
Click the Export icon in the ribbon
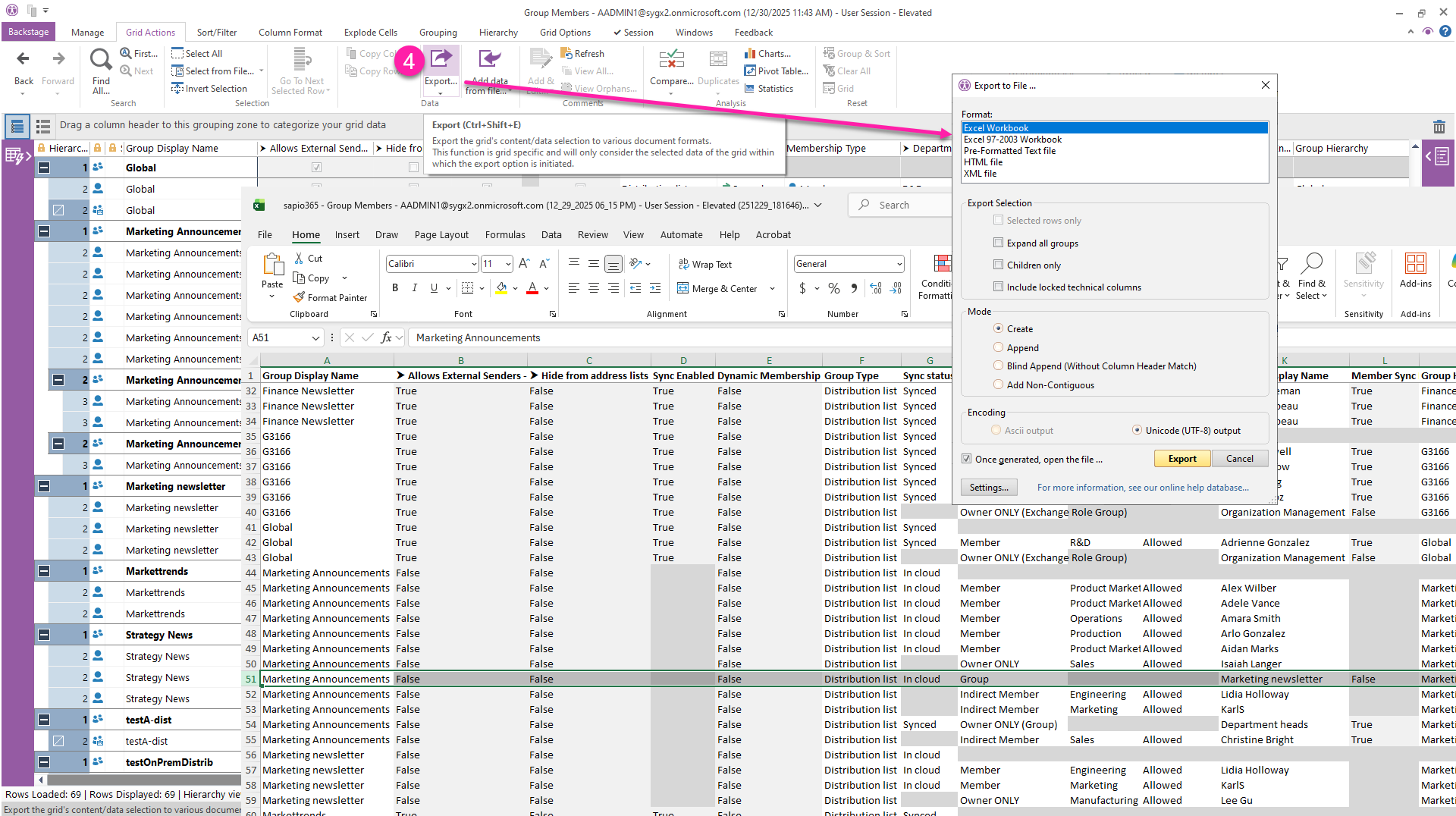pos(441,59)
